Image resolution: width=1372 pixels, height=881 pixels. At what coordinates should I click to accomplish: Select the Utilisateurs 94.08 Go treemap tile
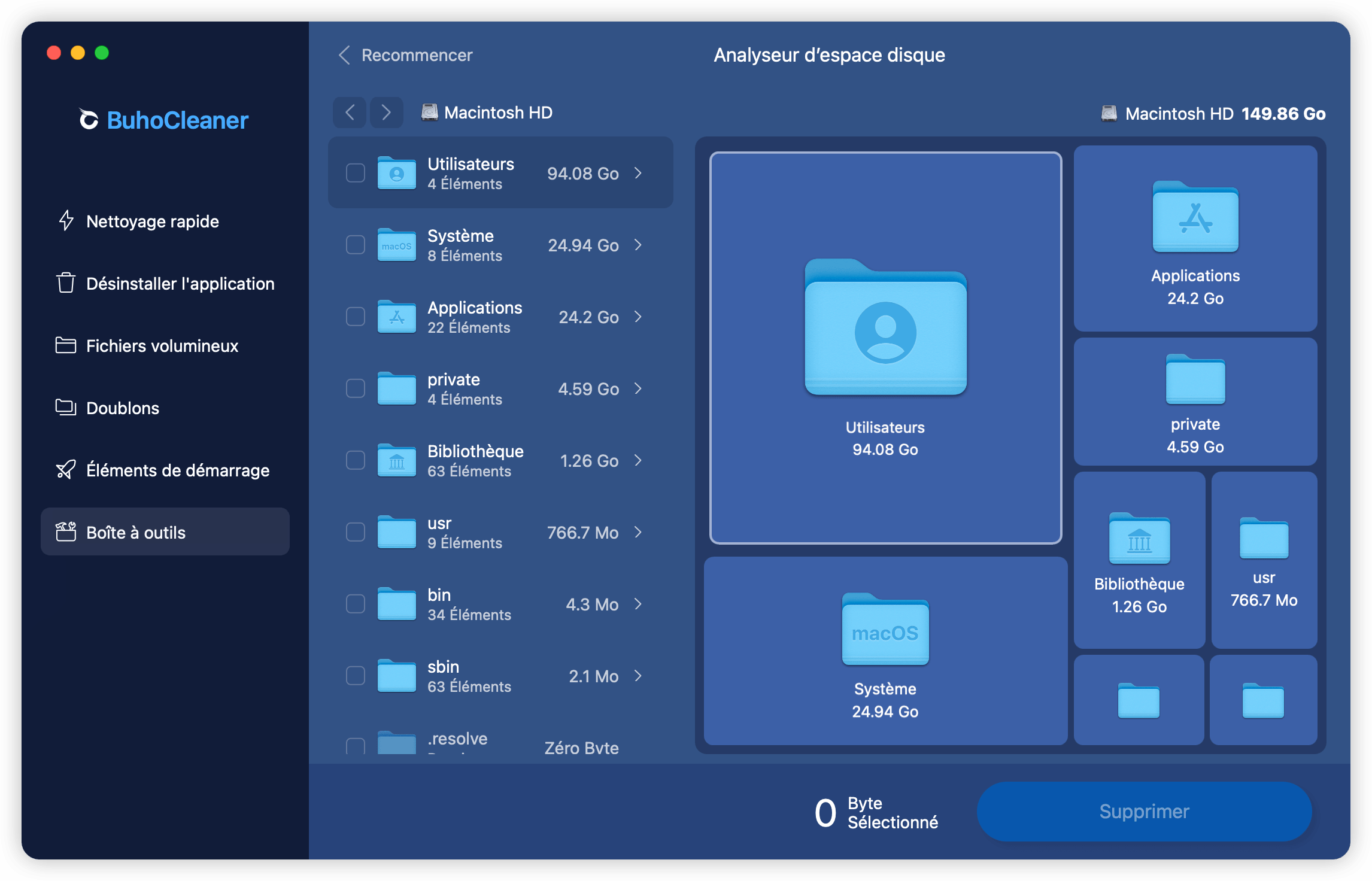tap(885, 348)
